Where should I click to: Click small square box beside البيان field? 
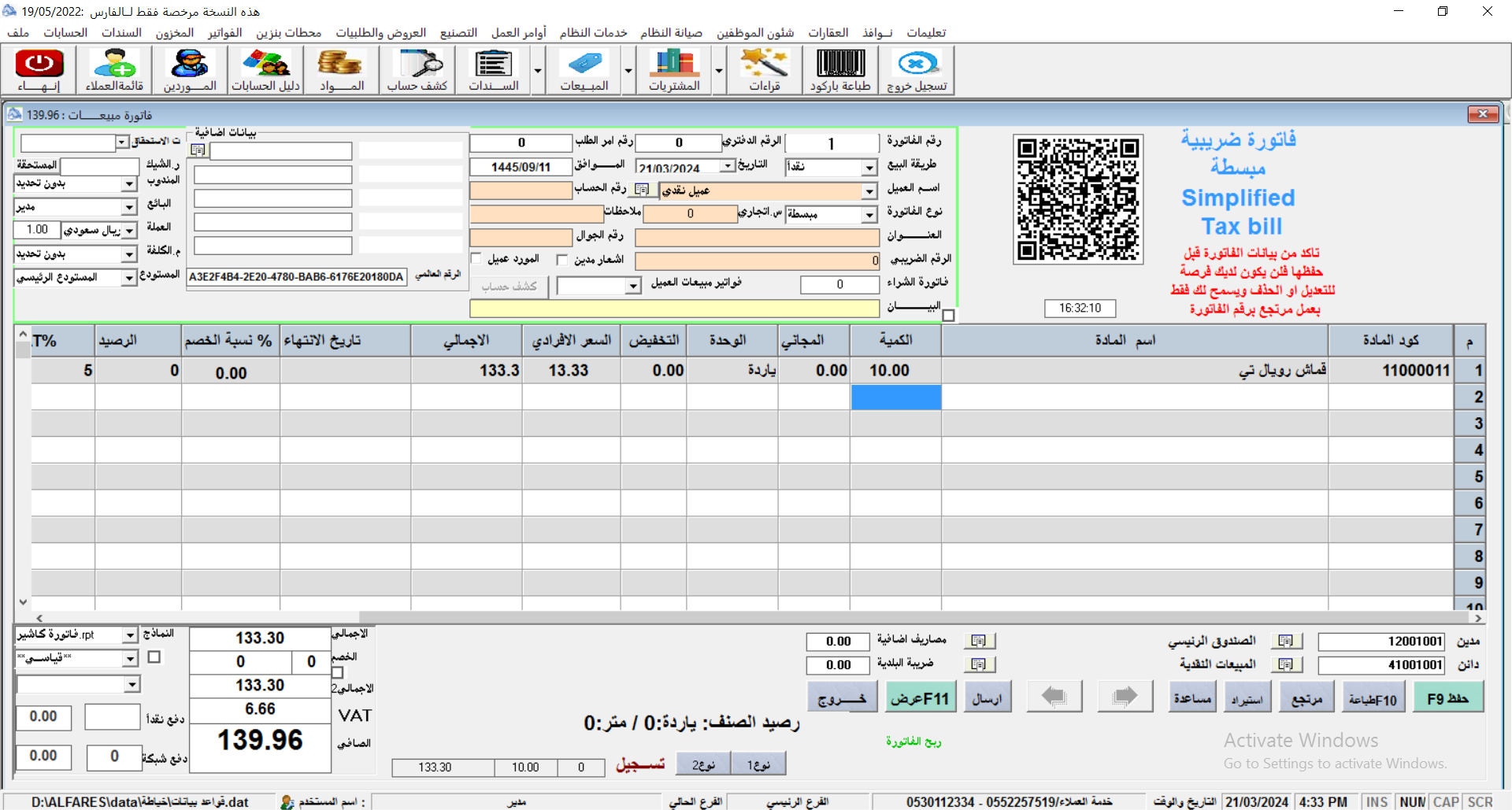point(949,315)
